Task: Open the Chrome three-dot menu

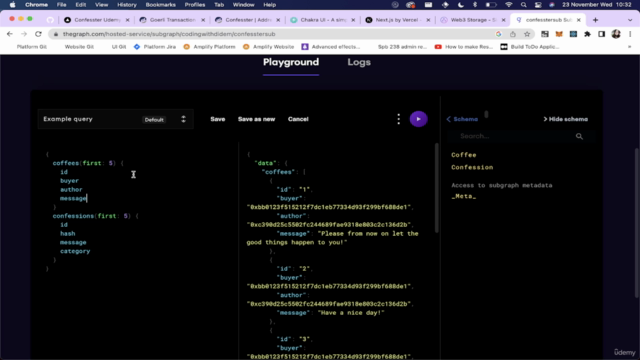Action: pos(630,34)
